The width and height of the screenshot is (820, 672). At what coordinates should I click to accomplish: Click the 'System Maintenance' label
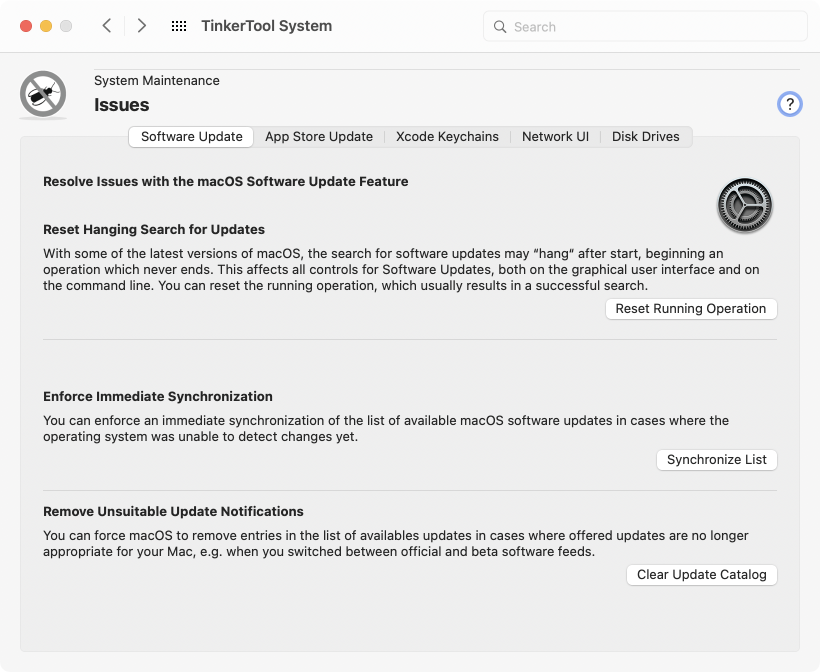[x=157, y=81]
